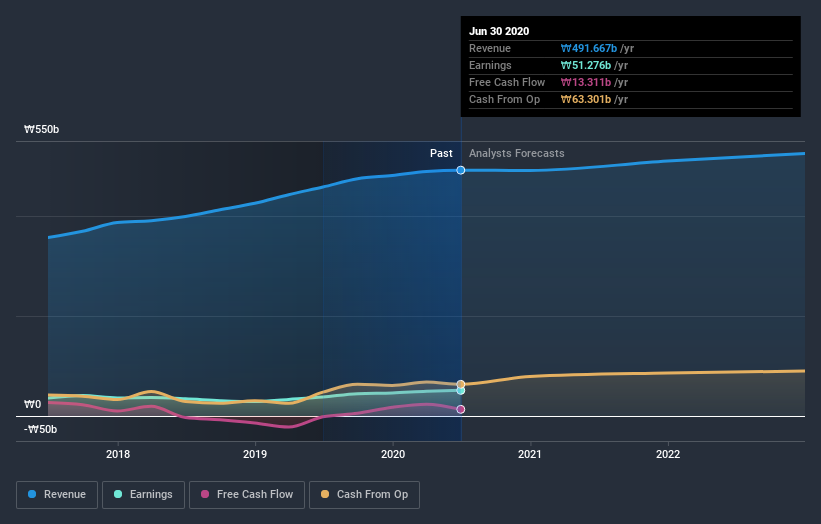The width and height of the screenshot is (821, 524).
Task: Click the 2019 x-axis label
Action: (255, 454)
